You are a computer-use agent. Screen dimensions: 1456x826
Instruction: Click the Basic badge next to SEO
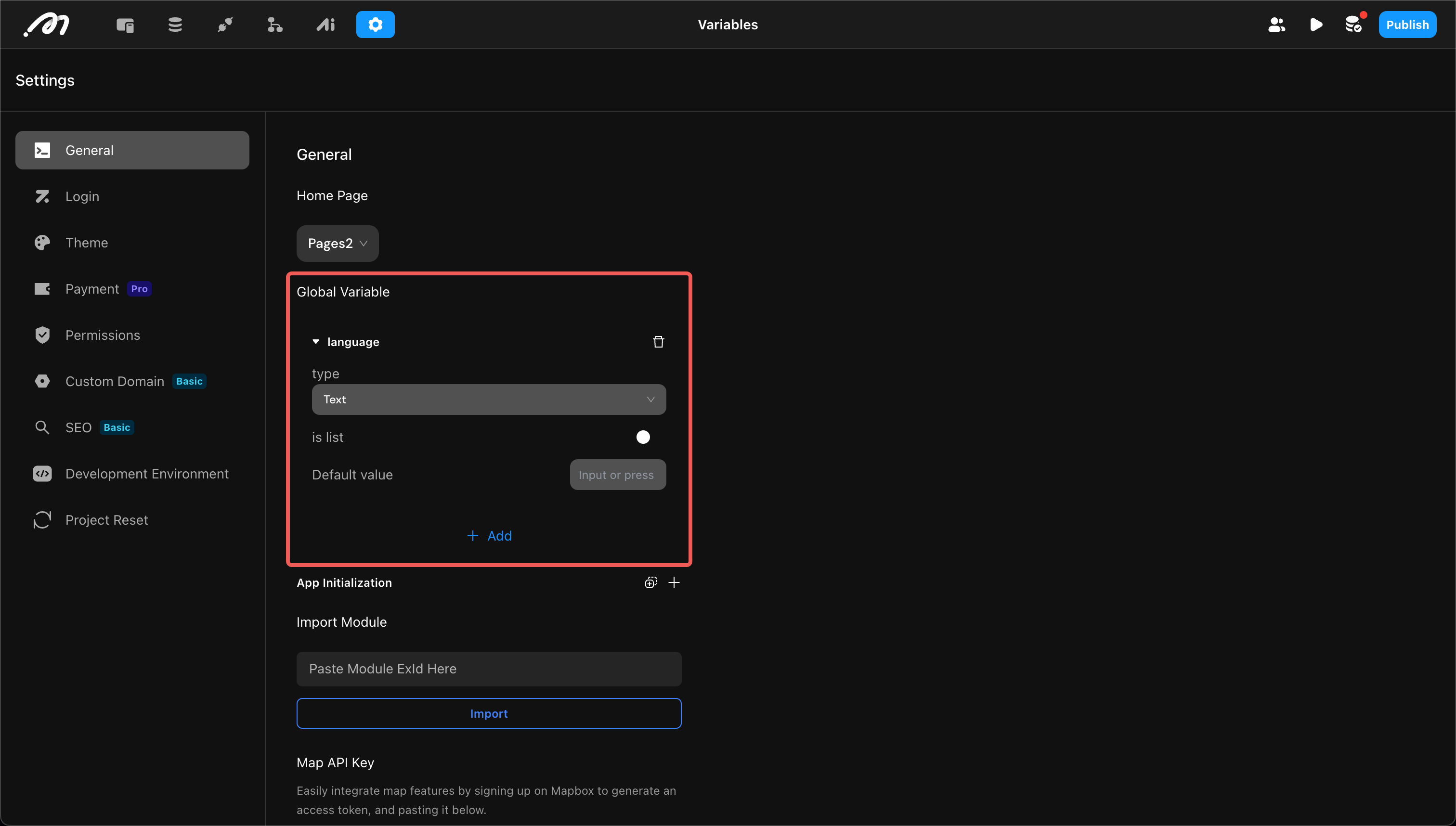click(117, 428)
